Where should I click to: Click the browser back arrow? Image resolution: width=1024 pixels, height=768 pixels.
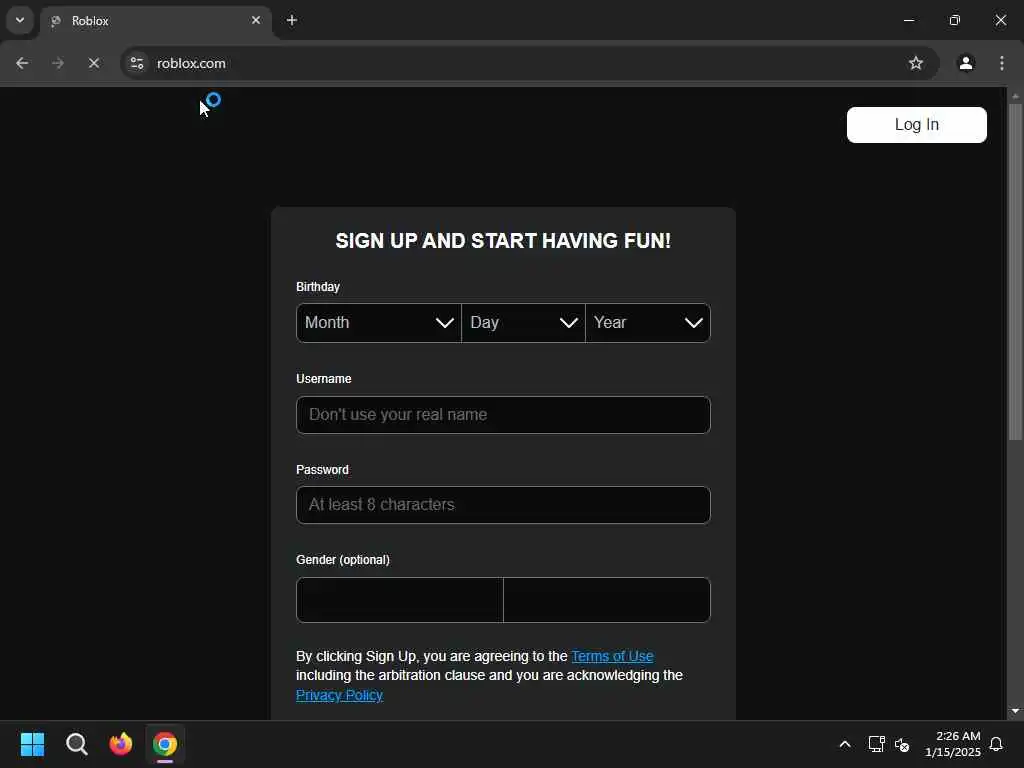(x=22, y=63)
